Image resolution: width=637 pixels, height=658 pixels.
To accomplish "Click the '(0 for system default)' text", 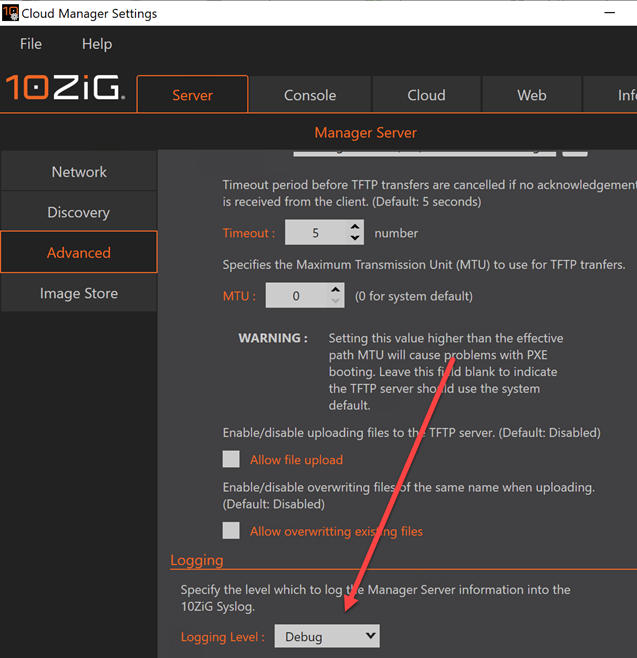I will pos(414,296).
